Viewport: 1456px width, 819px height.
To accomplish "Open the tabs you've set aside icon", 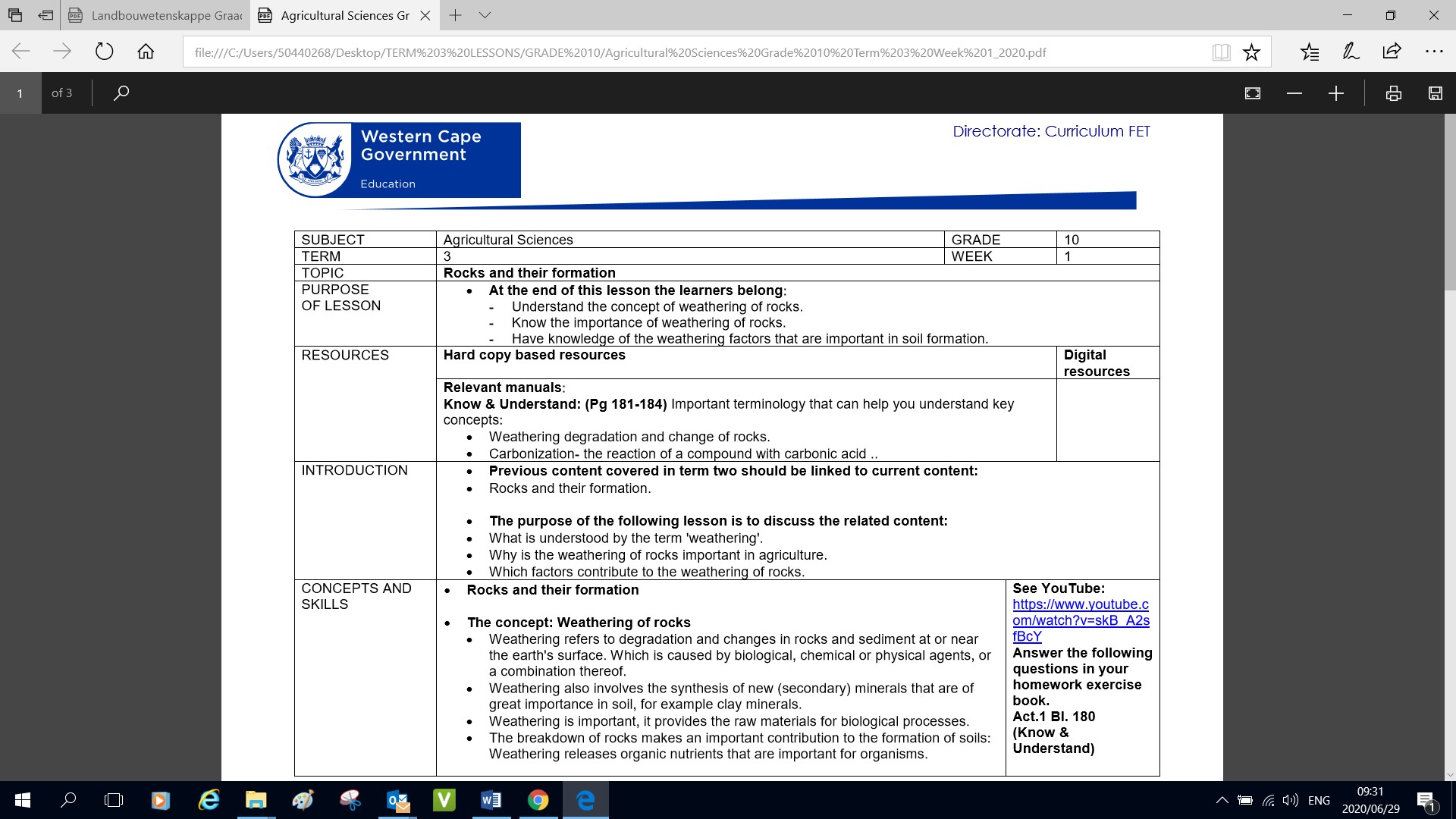I will (15, 15).
